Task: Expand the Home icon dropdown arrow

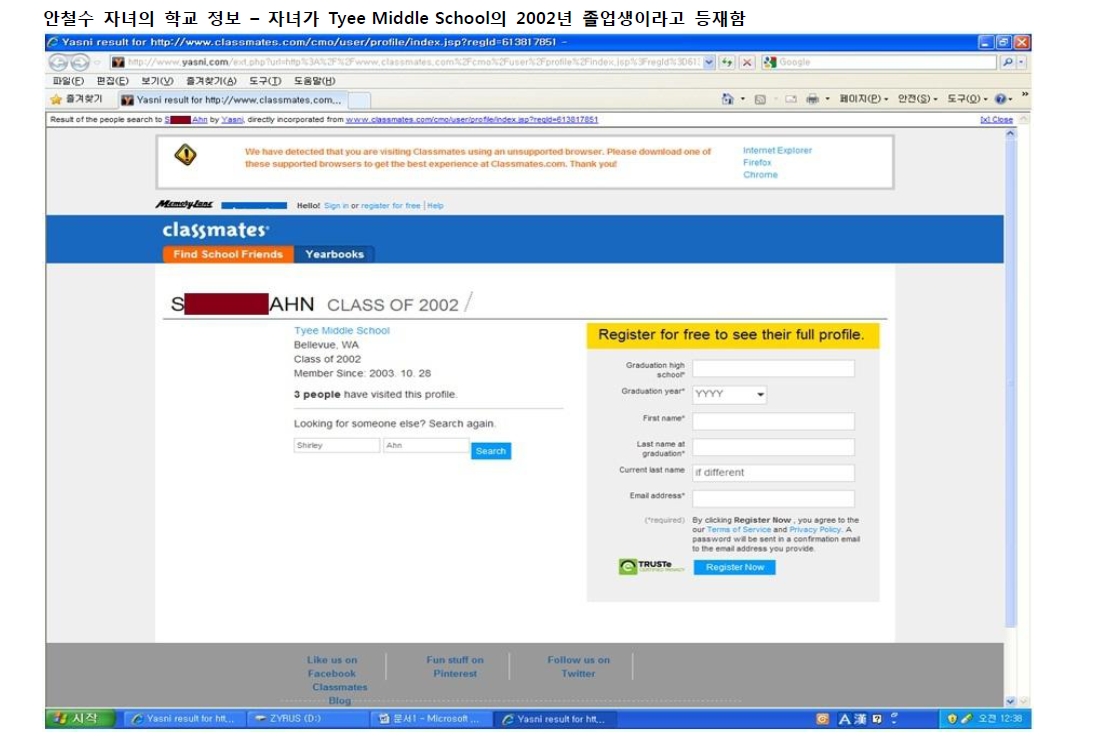Action: 743,99
